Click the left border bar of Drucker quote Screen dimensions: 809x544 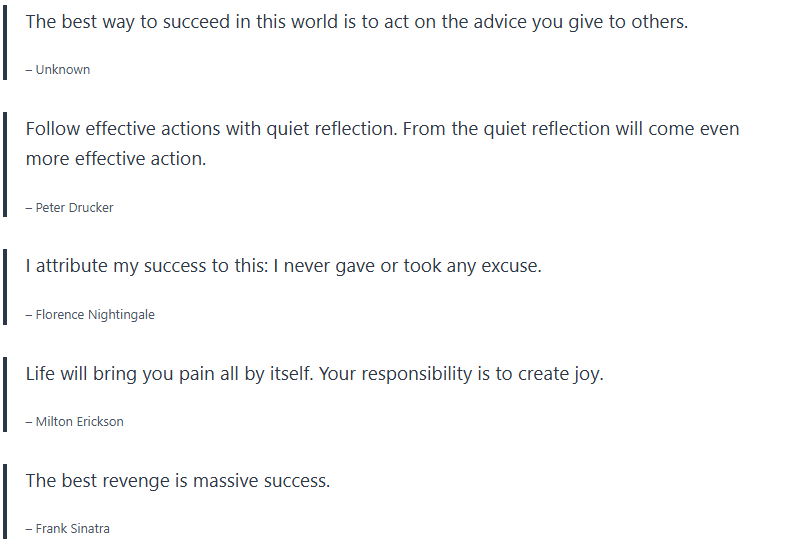(x=4, y=167)
